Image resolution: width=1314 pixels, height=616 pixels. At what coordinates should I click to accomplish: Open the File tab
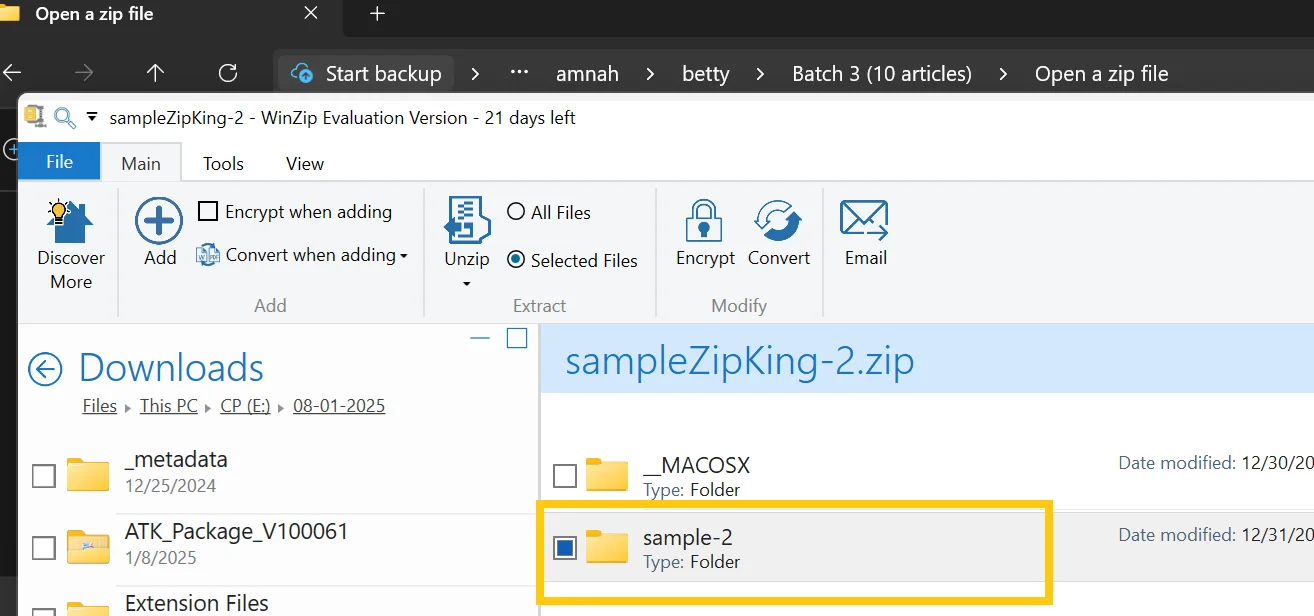pos(59,162)
